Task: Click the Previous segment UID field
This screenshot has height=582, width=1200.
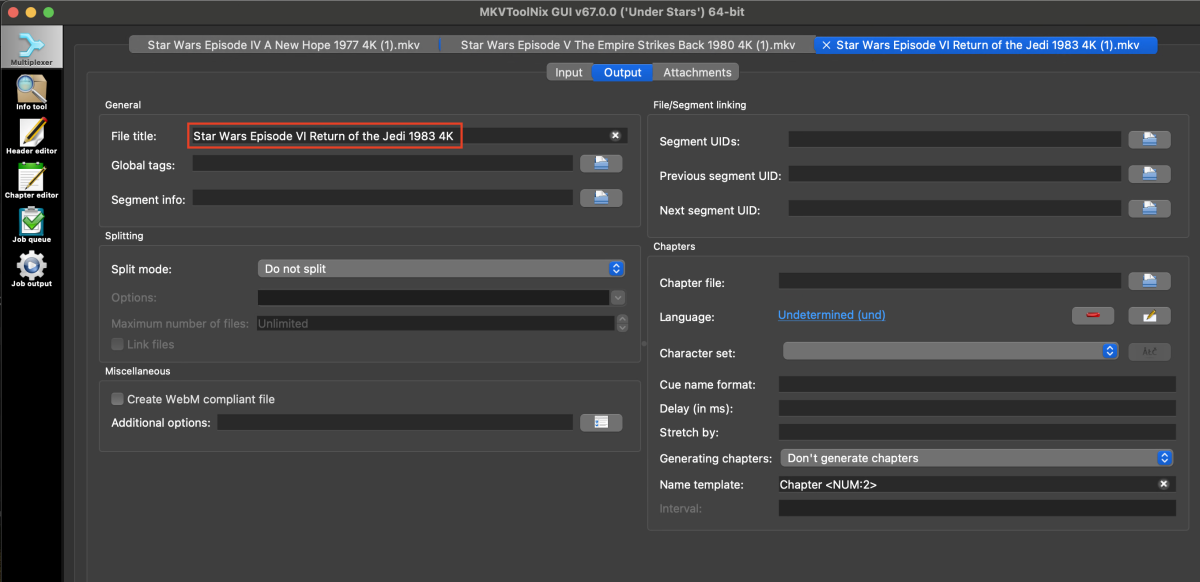Action: [x=955, y=174]
